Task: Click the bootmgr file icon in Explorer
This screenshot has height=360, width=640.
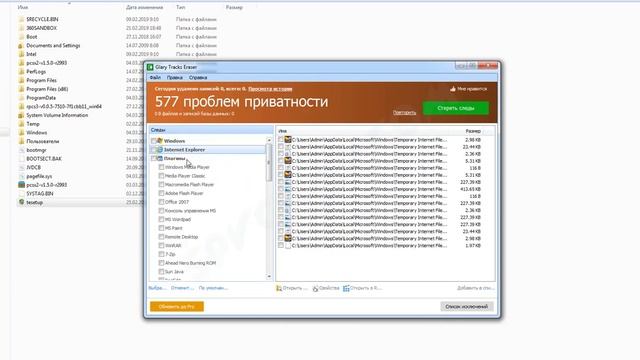Action: [21, 150]
